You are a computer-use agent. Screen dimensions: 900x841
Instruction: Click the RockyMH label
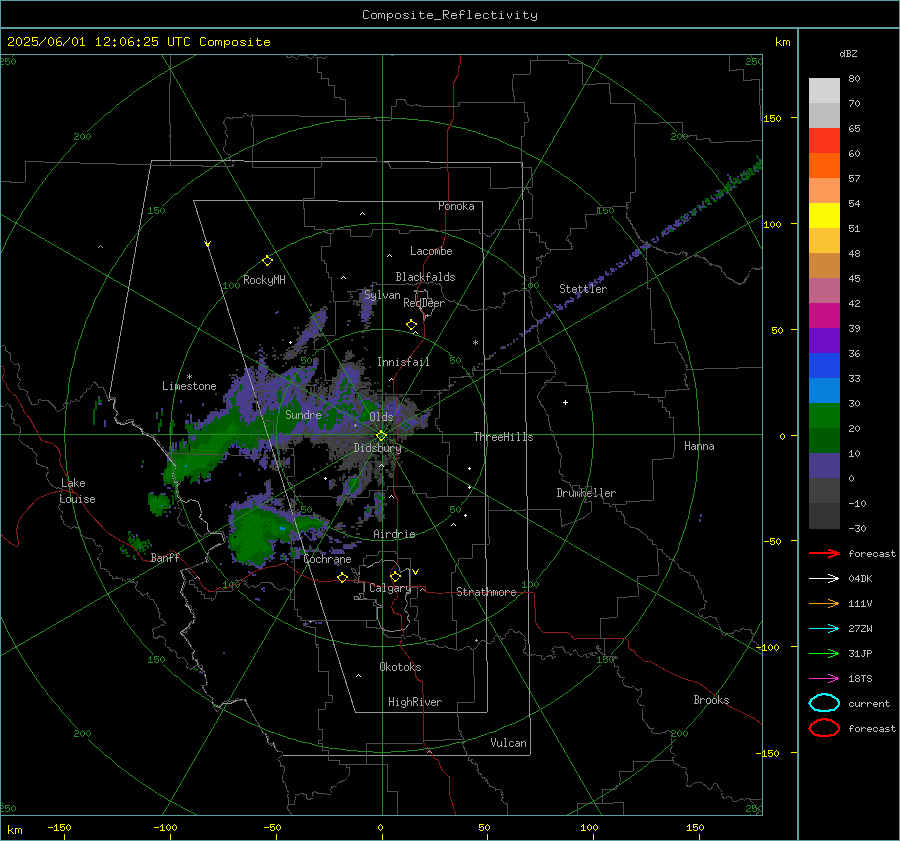pos(264,280)
